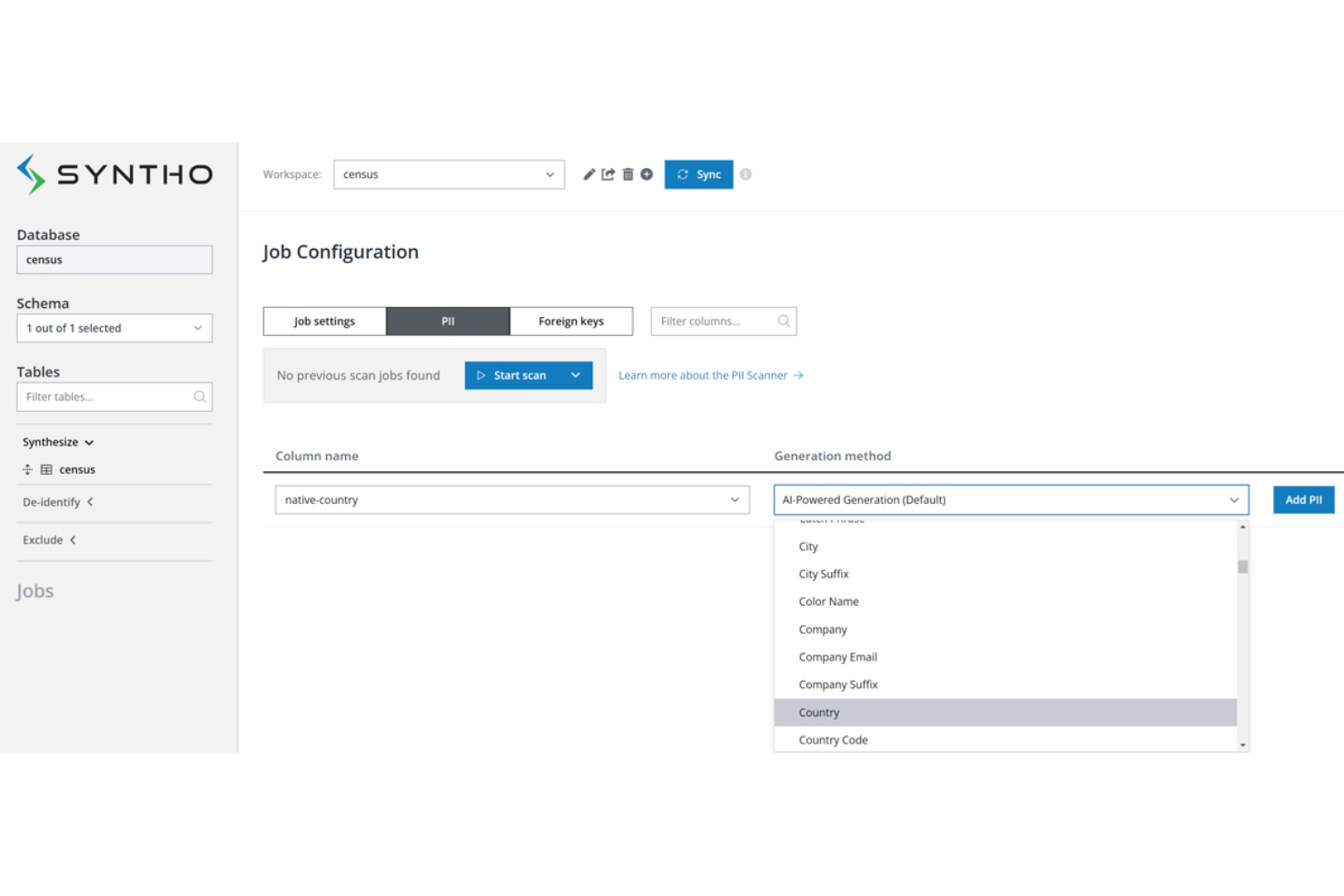Click the Filter columns search icon
This screenshot has height=896, width=1344.
click(784, 320)
